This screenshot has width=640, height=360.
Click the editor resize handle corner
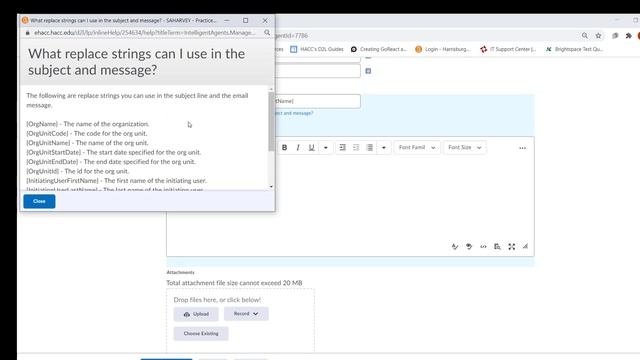(525, 246)
